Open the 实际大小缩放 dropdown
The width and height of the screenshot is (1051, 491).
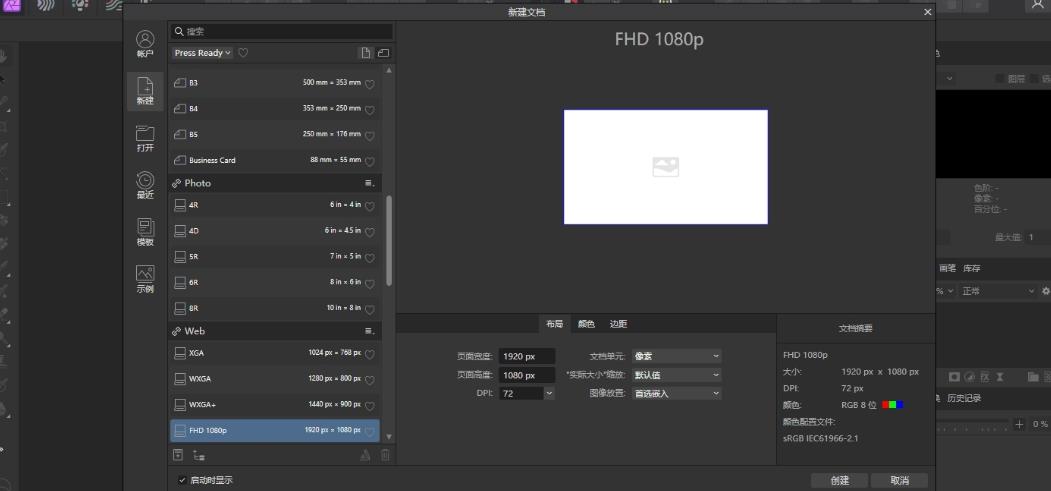pos(677,374)
